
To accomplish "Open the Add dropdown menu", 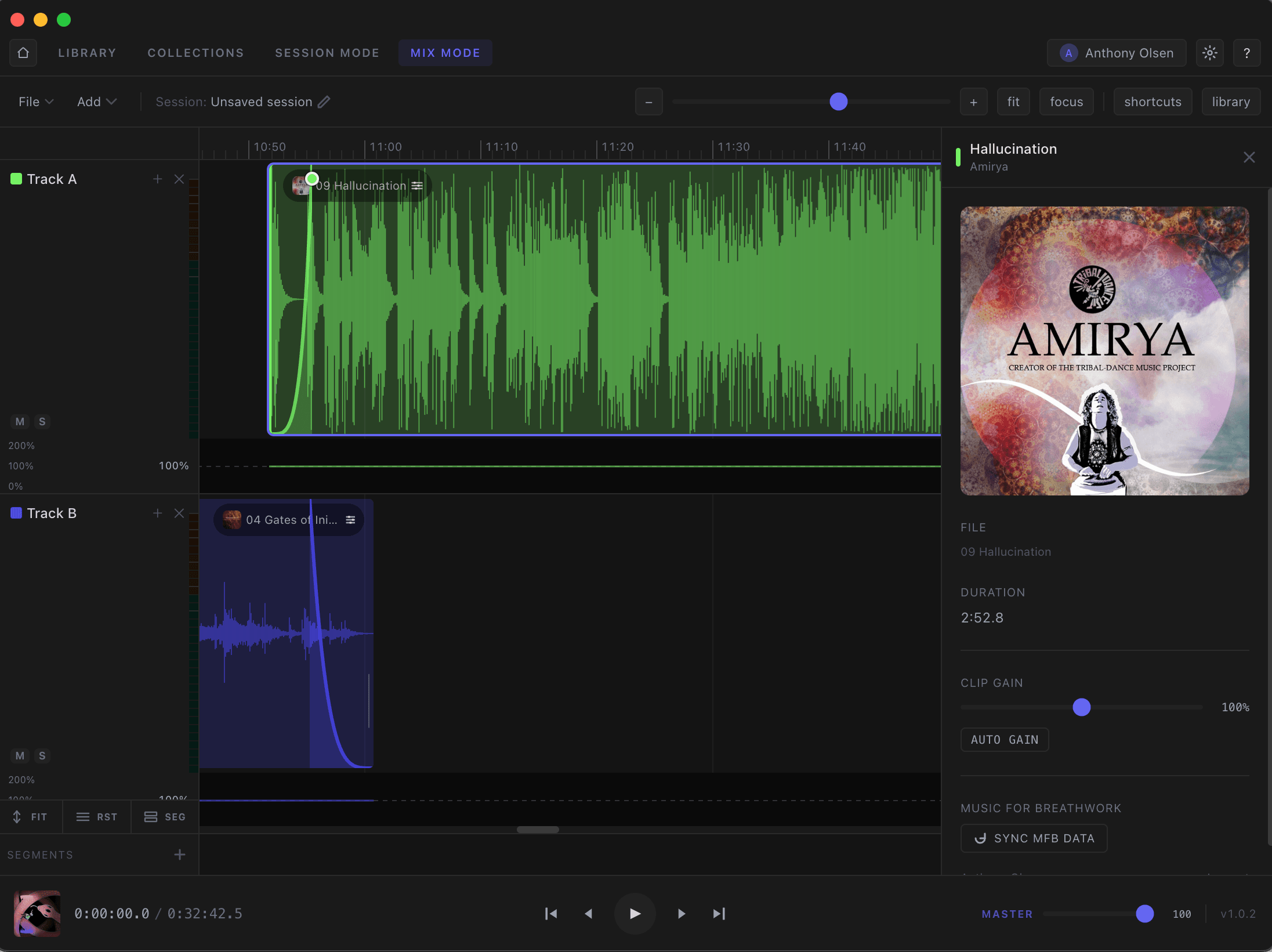I will tap(97, 102).
